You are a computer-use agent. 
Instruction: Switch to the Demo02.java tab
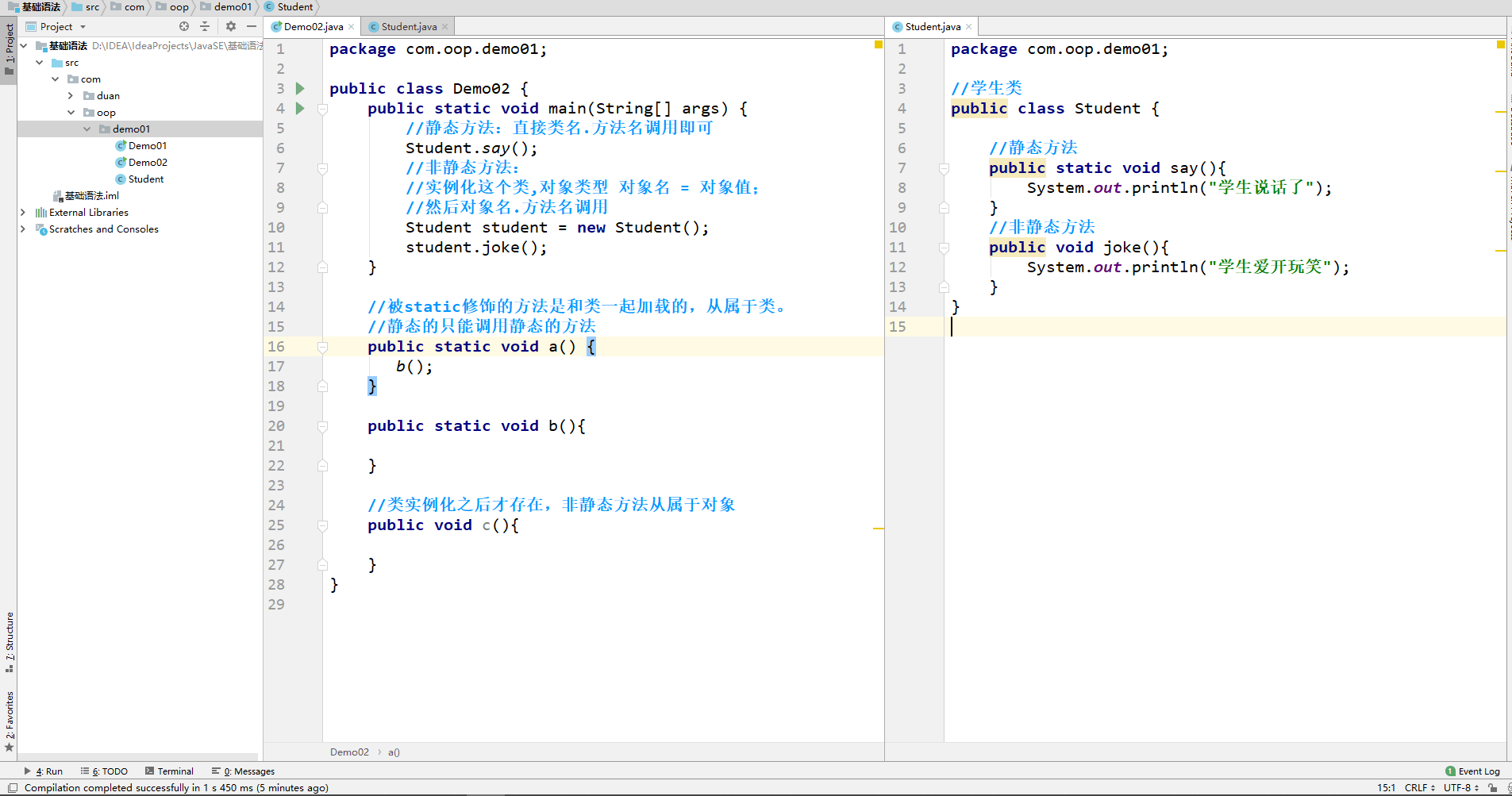[x=313, y=27]
